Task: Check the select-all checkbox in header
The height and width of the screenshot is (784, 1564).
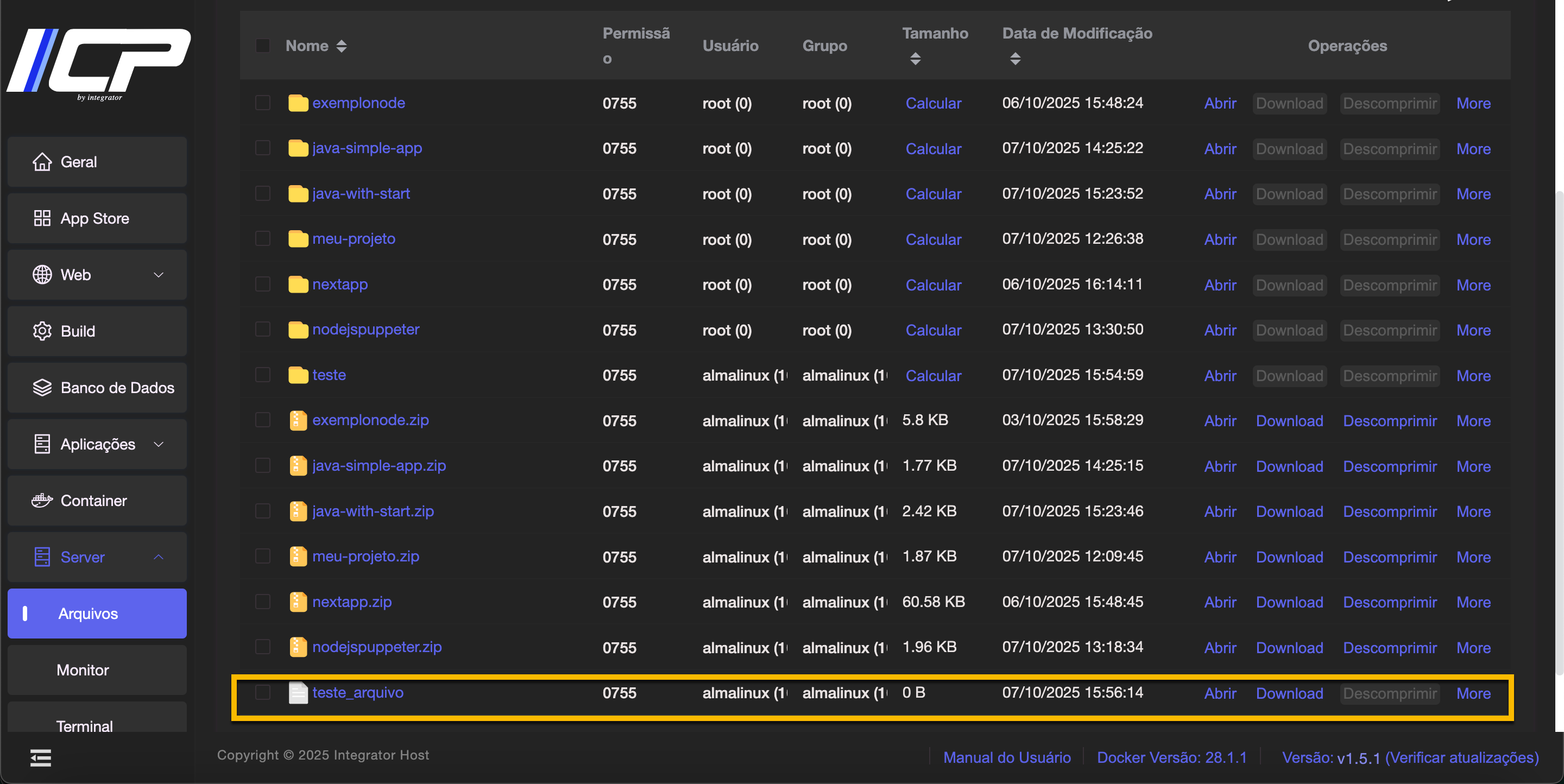Action: (262, 46)
